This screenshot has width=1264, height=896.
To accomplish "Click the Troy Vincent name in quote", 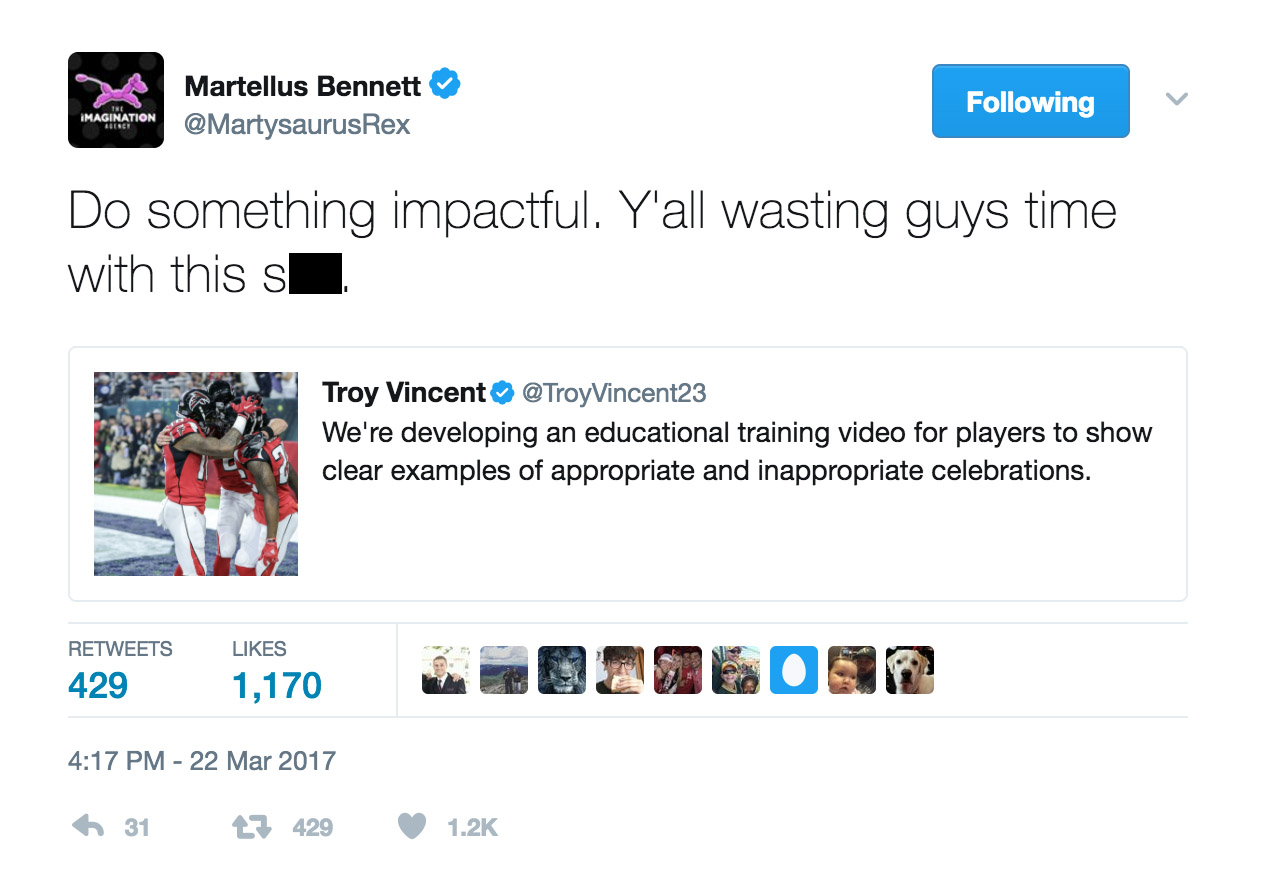I will pos(404,392).
